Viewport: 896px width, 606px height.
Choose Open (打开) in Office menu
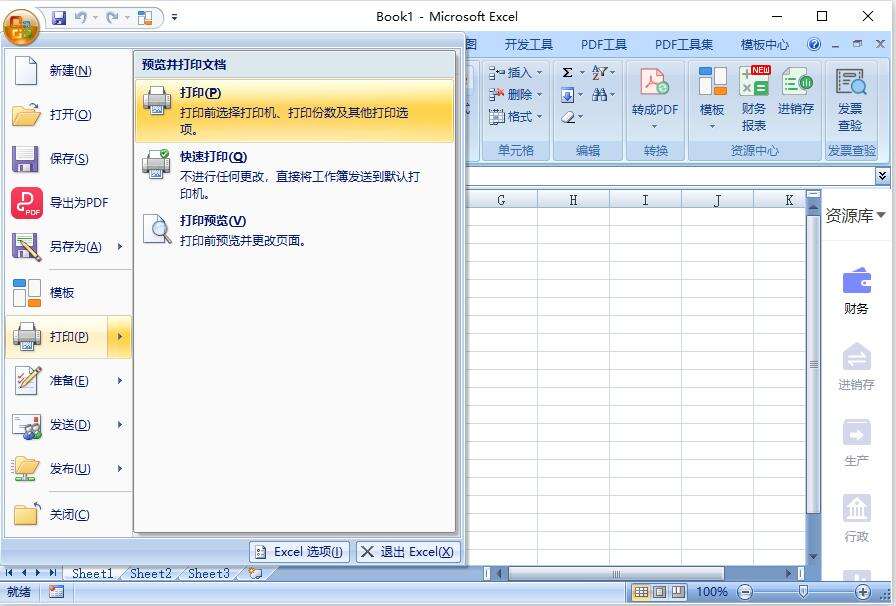pyautogui.click(x=69, y=114)
